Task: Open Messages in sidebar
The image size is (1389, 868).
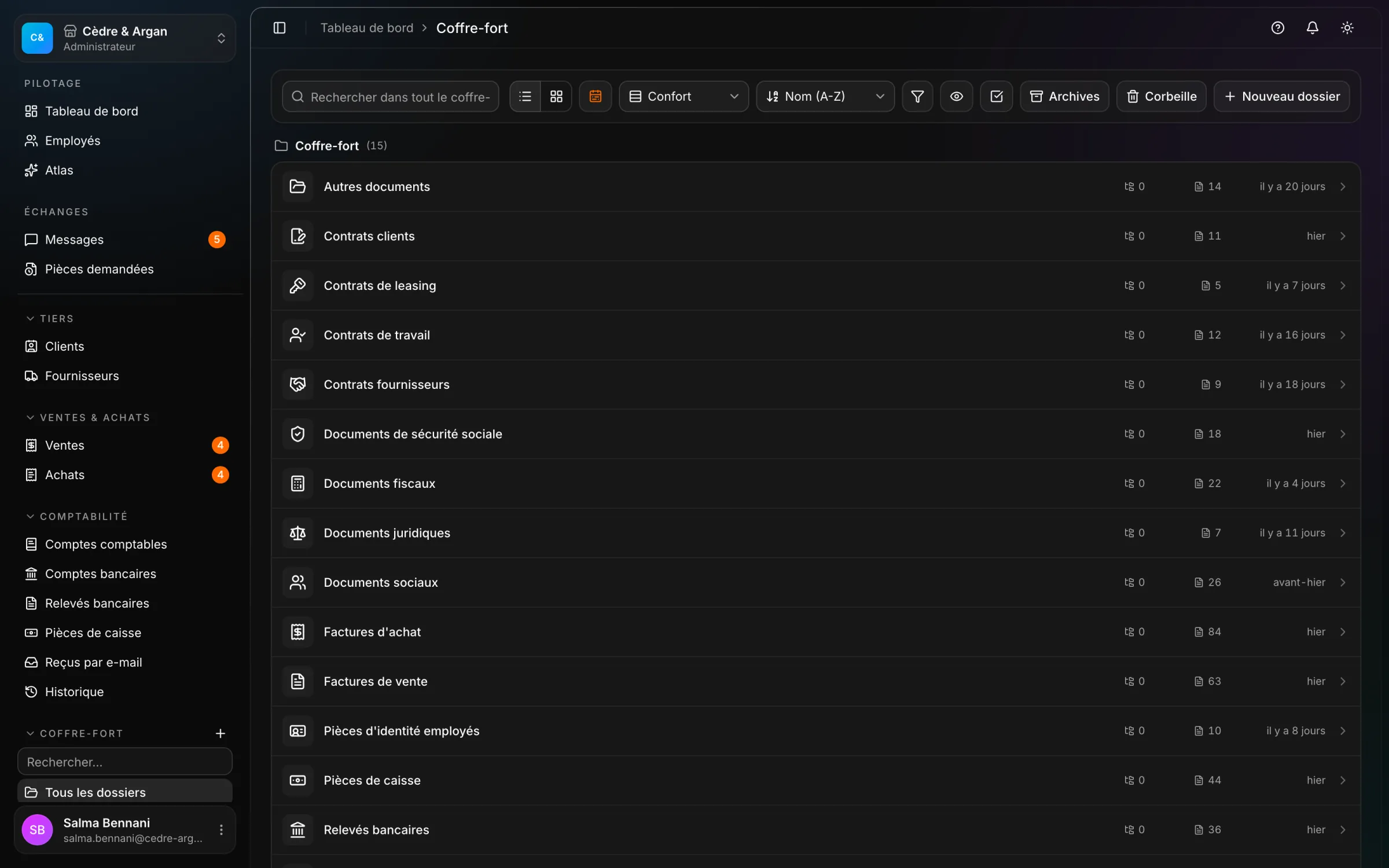Action: (x=124, y=240)
